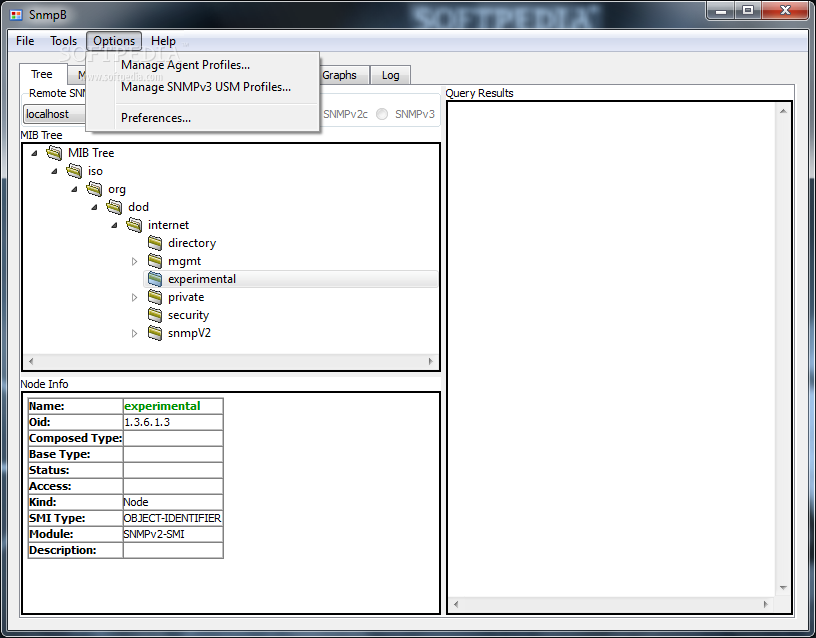Select the experimental tree label
The width and height of the screenshot is (816, 638).
pos(202,279)
